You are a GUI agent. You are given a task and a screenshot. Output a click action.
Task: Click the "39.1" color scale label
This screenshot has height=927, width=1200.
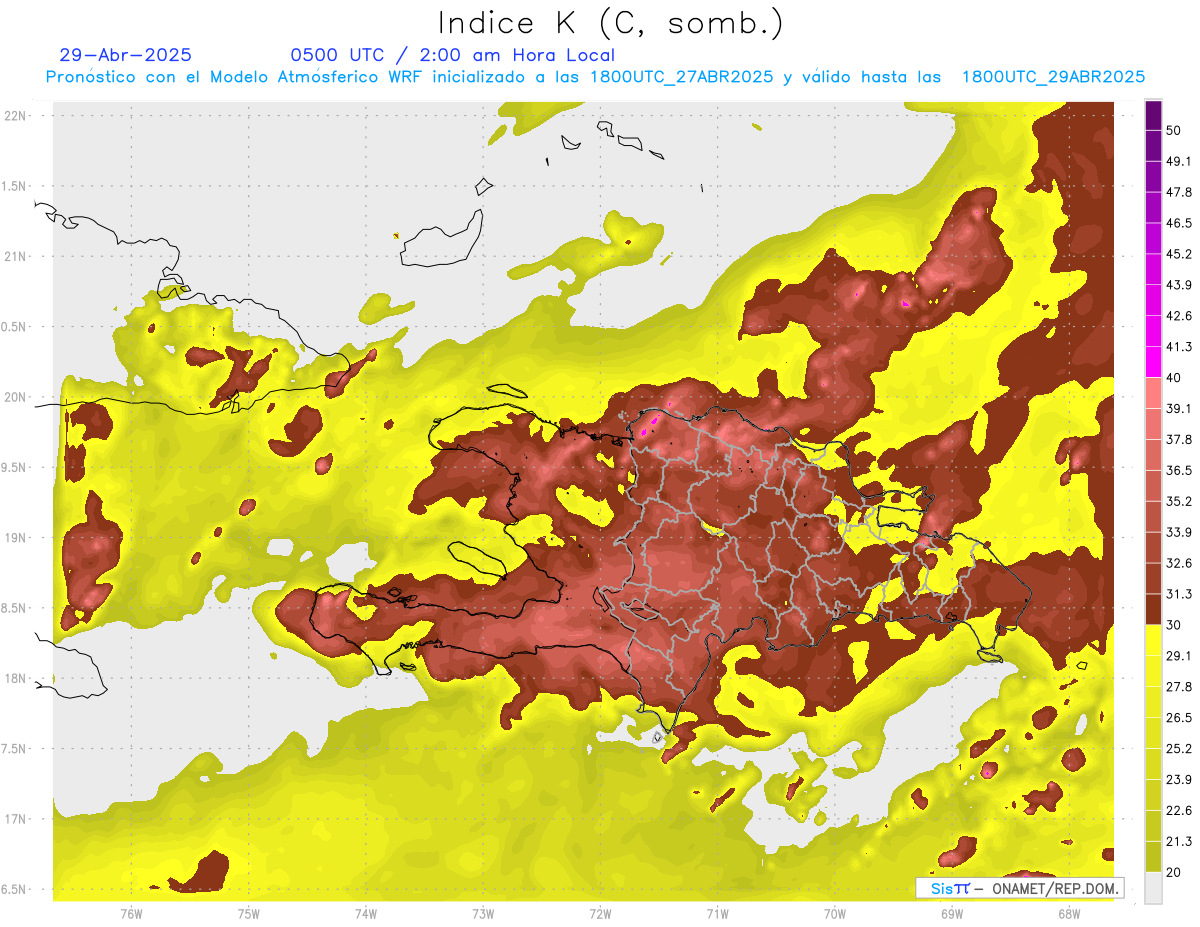click(x=1179, y=408)
